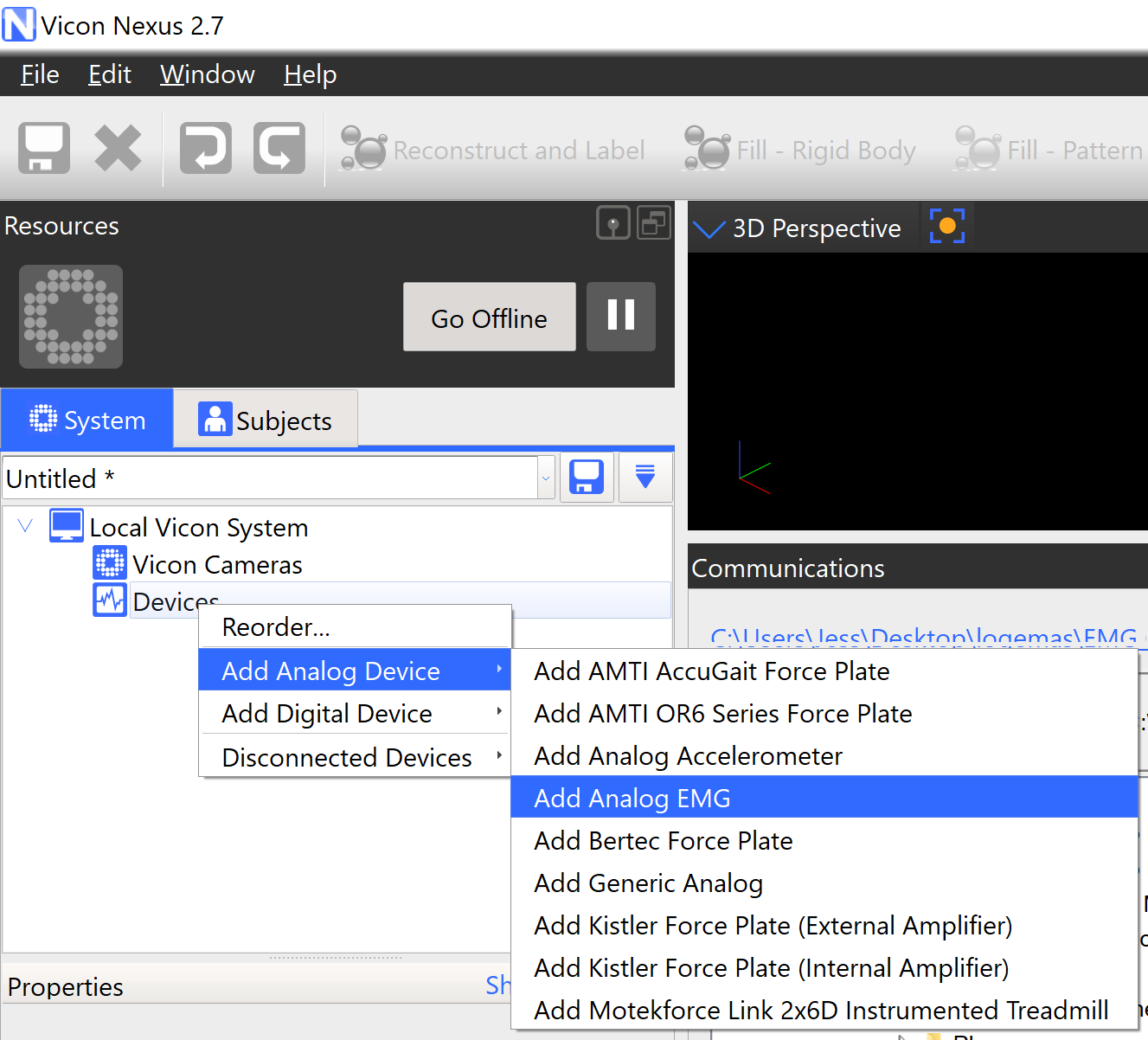Save the system configuration
This screenshot has height=1040, width=1148.
(x=587, y=477)
